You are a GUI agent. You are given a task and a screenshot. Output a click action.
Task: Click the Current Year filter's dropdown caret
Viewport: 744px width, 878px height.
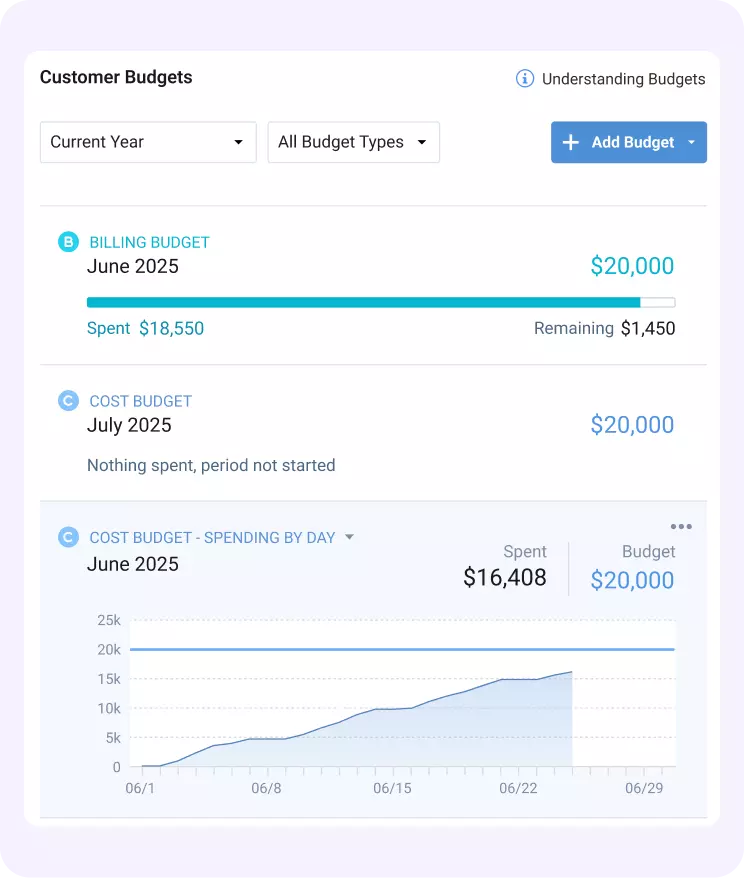click(x=239, y=142)
